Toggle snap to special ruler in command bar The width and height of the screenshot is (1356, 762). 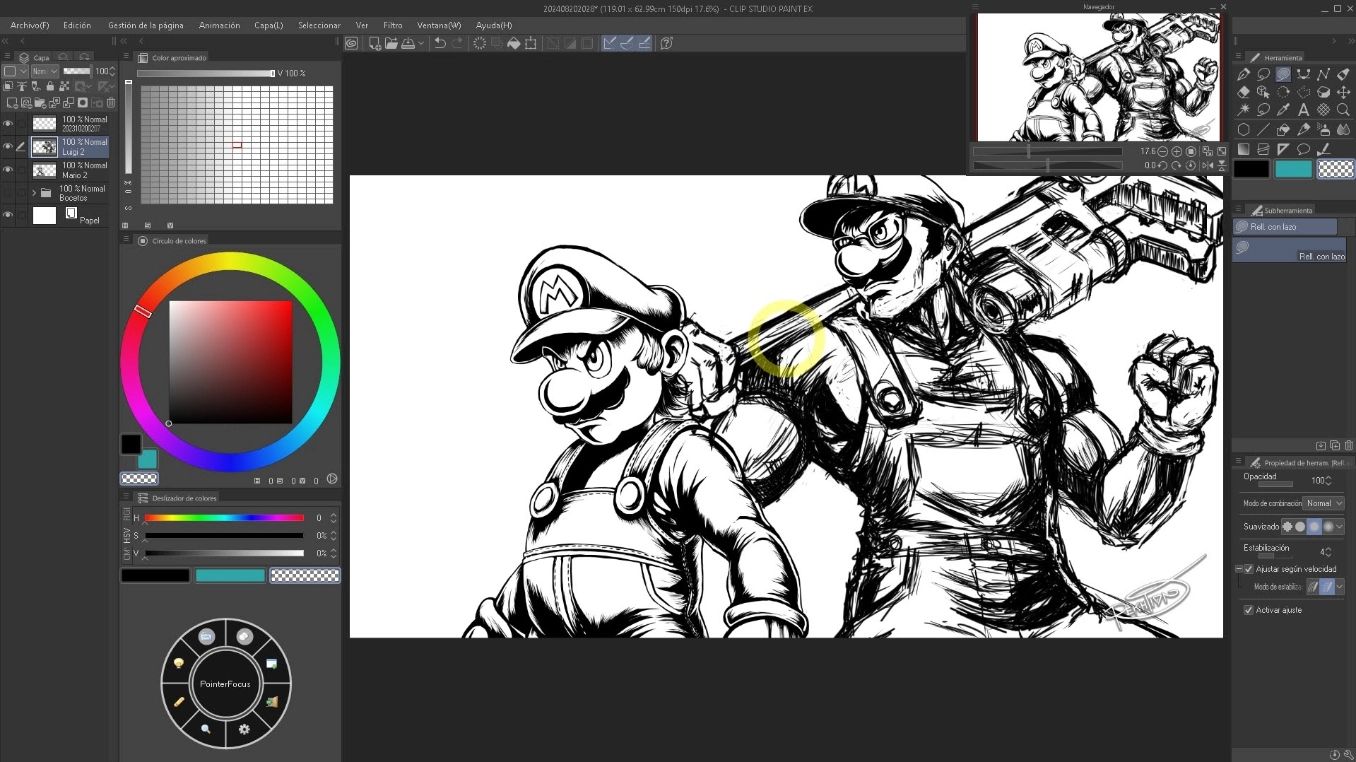click(626, 43)
